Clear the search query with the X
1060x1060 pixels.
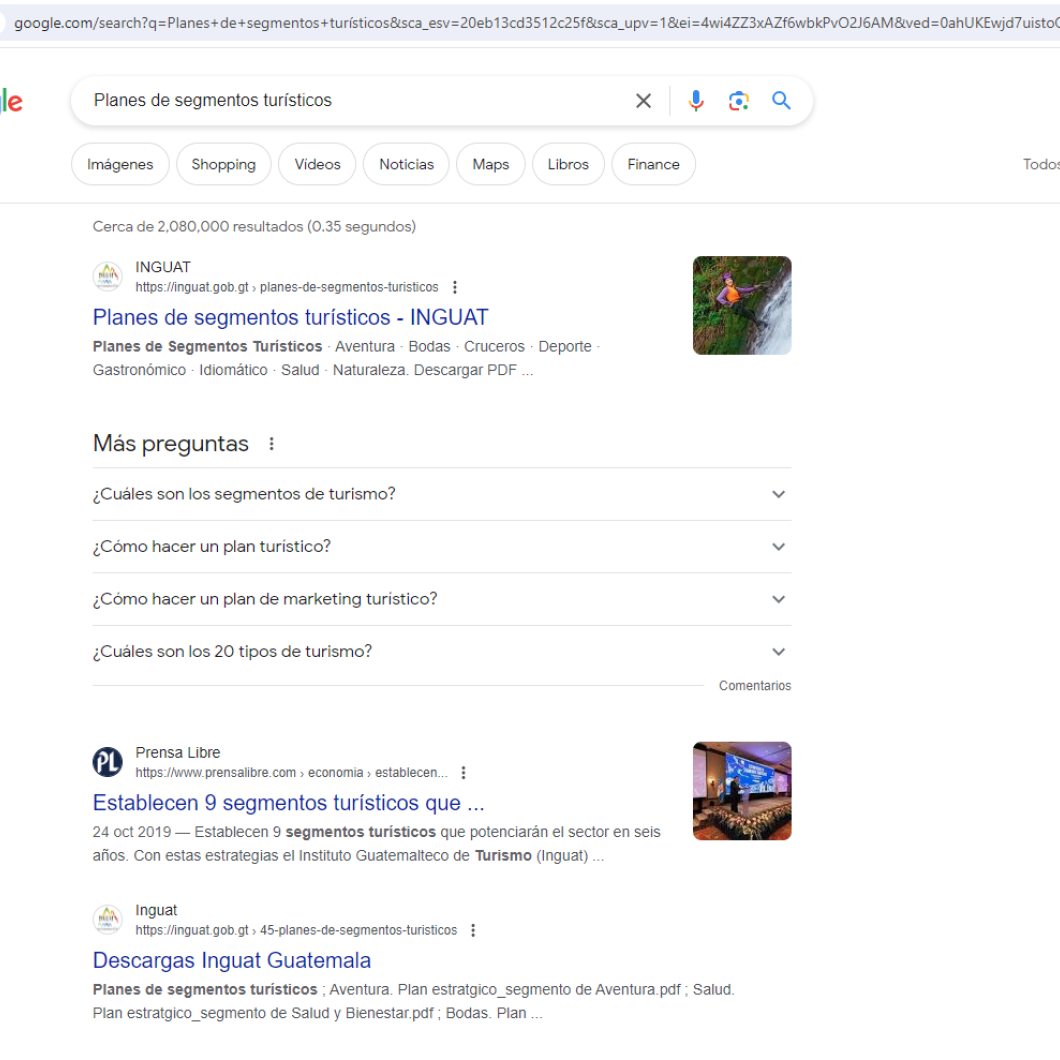(643, 100)
